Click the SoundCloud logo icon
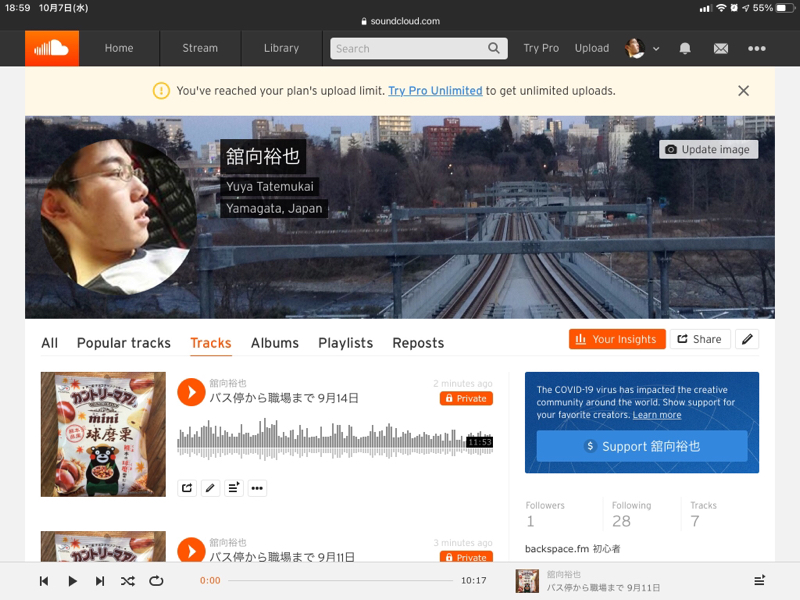Screen dimensions: 800x600 tap(51, 48)
